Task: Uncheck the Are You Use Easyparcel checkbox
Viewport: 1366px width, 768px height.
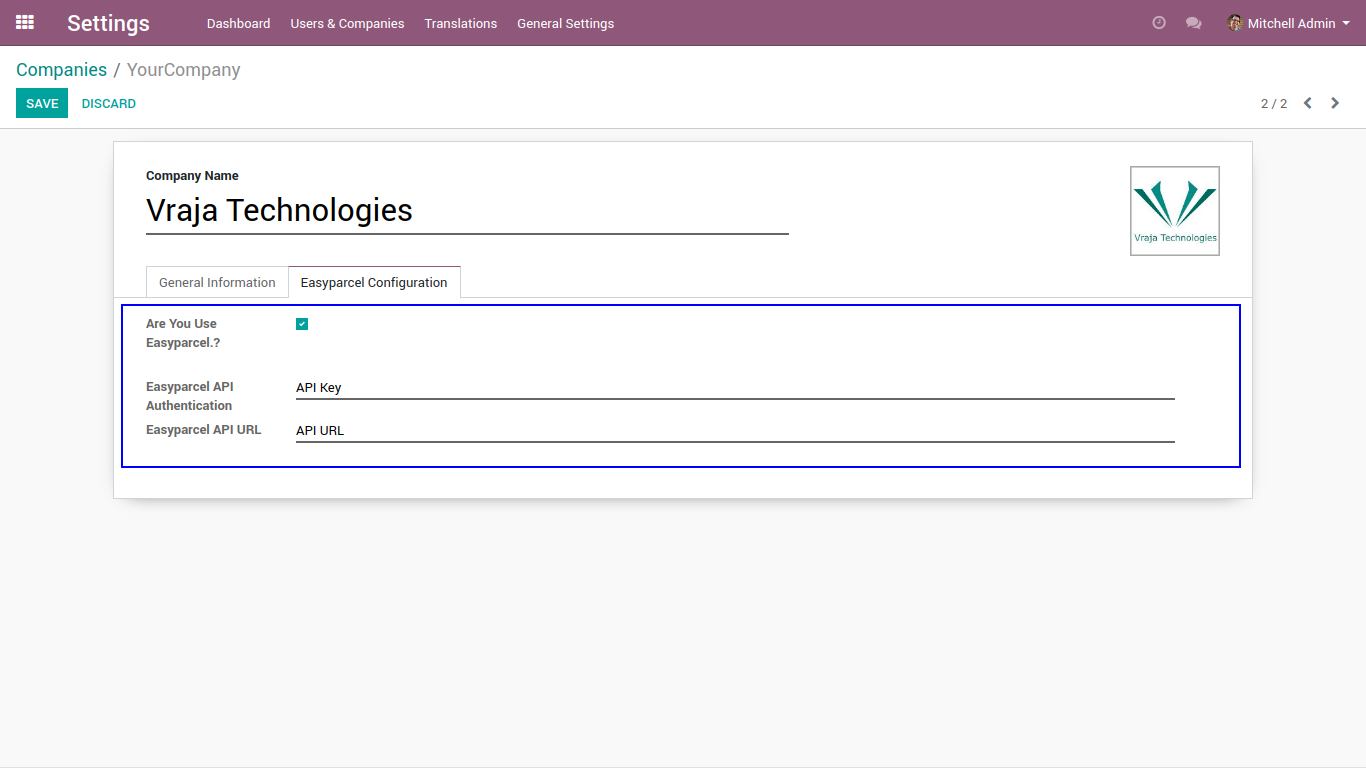Action: [302, 324]
